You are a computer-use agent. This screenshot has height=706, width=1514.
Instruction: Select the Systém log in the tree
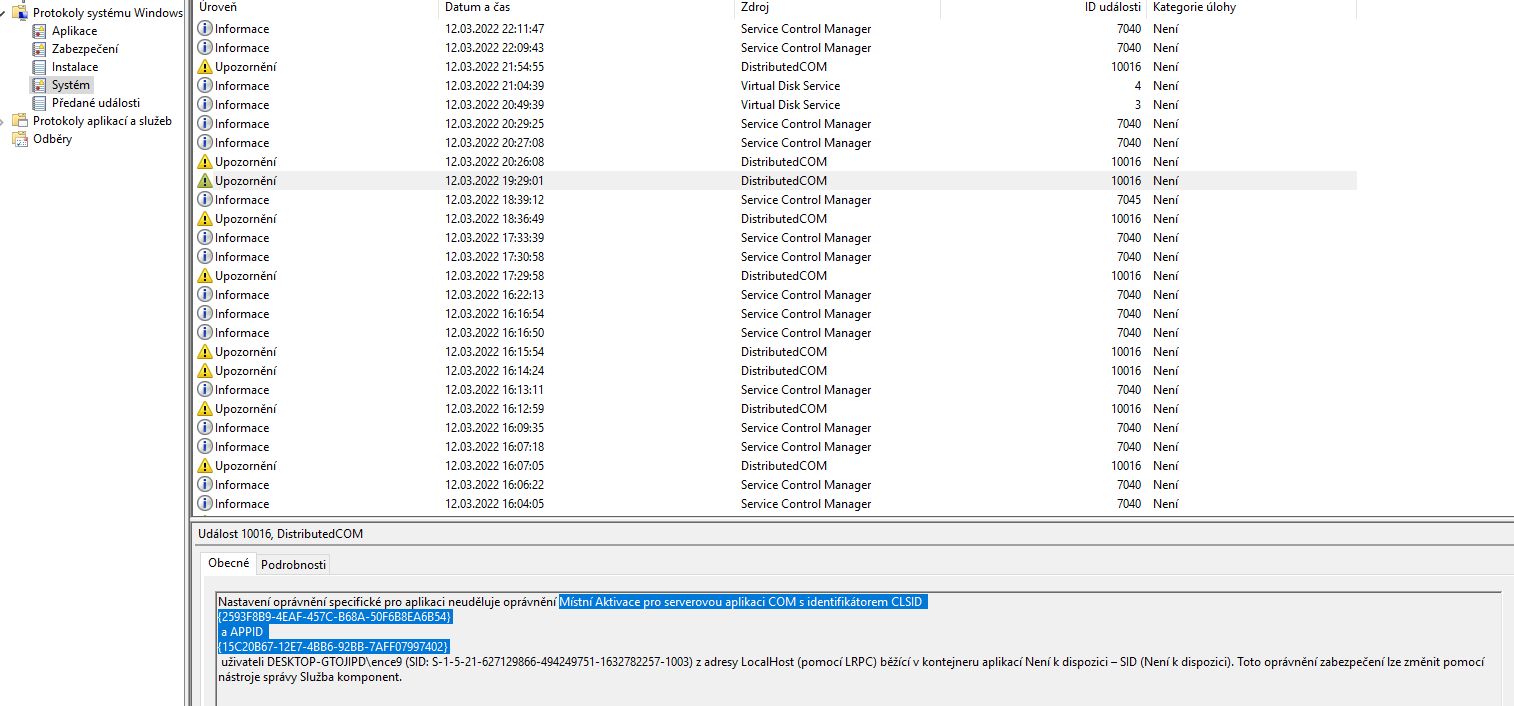coord(71,85)
